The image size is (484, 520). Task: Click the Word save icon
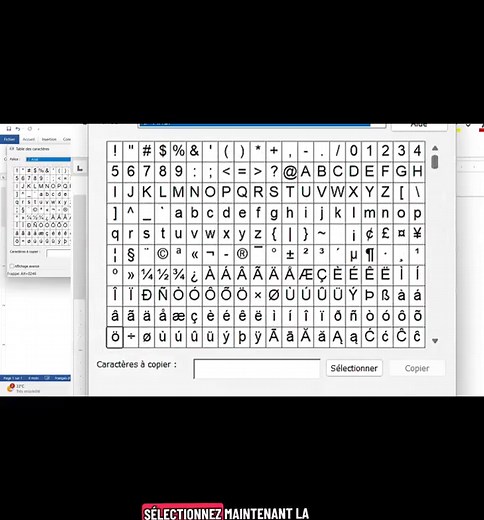click(x=9, y=128)
